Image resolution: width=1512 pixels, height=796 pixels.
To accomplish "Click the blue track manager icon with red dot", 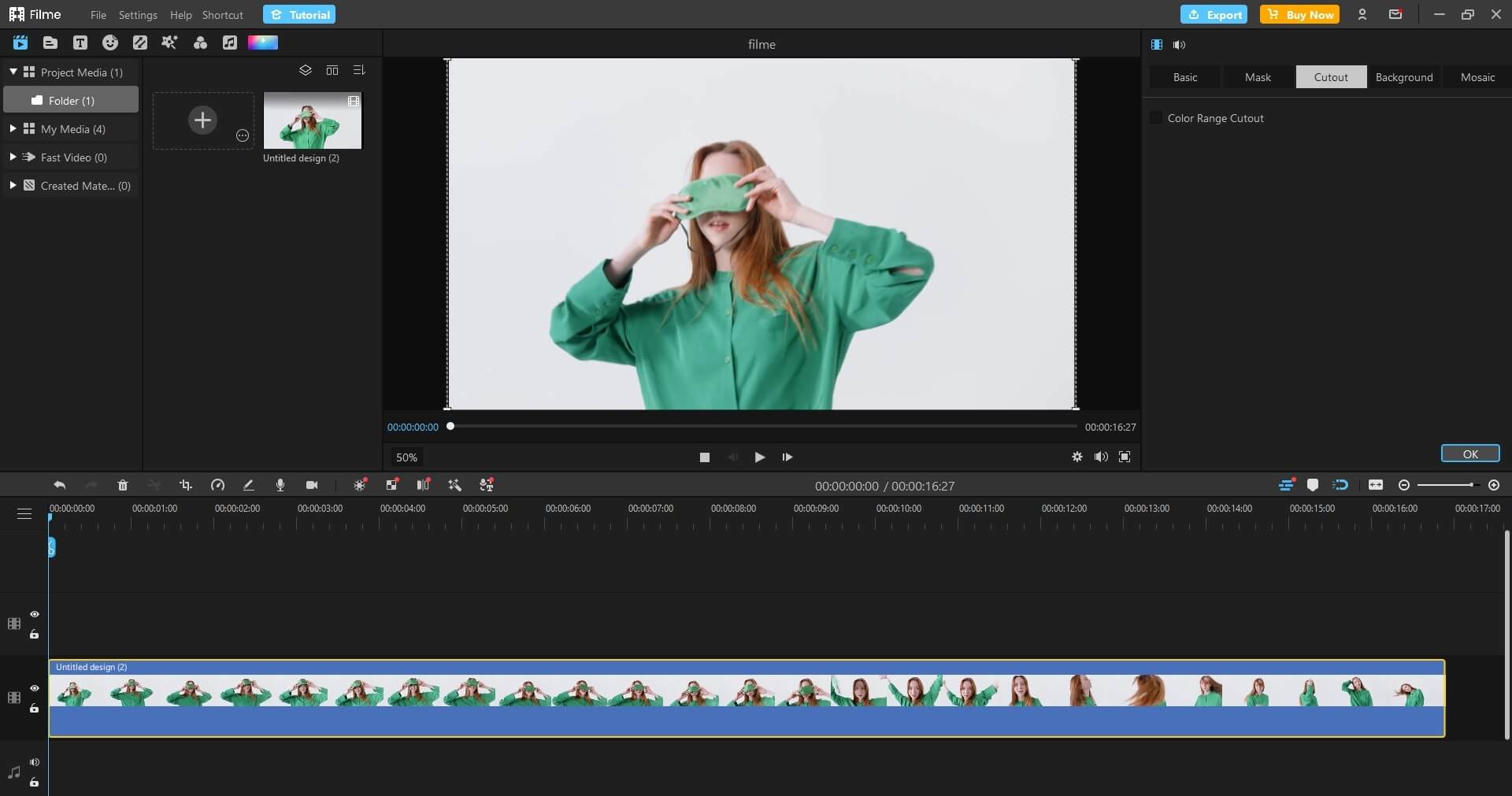I will tap(1287, 485).
